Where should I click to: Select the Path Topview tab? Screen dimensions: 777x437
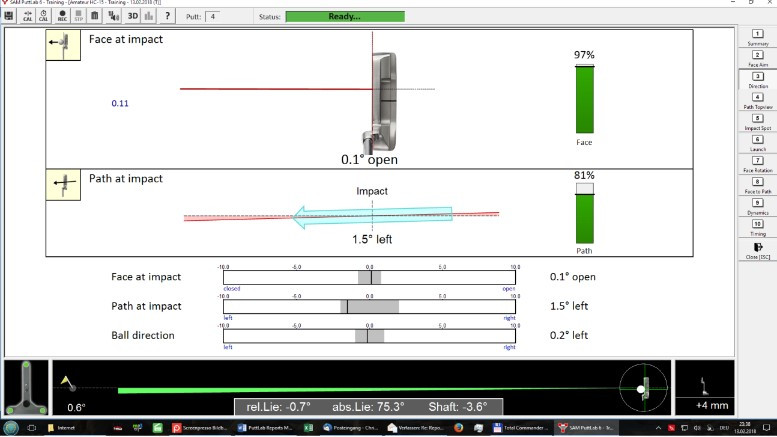(x=757, y=101)
